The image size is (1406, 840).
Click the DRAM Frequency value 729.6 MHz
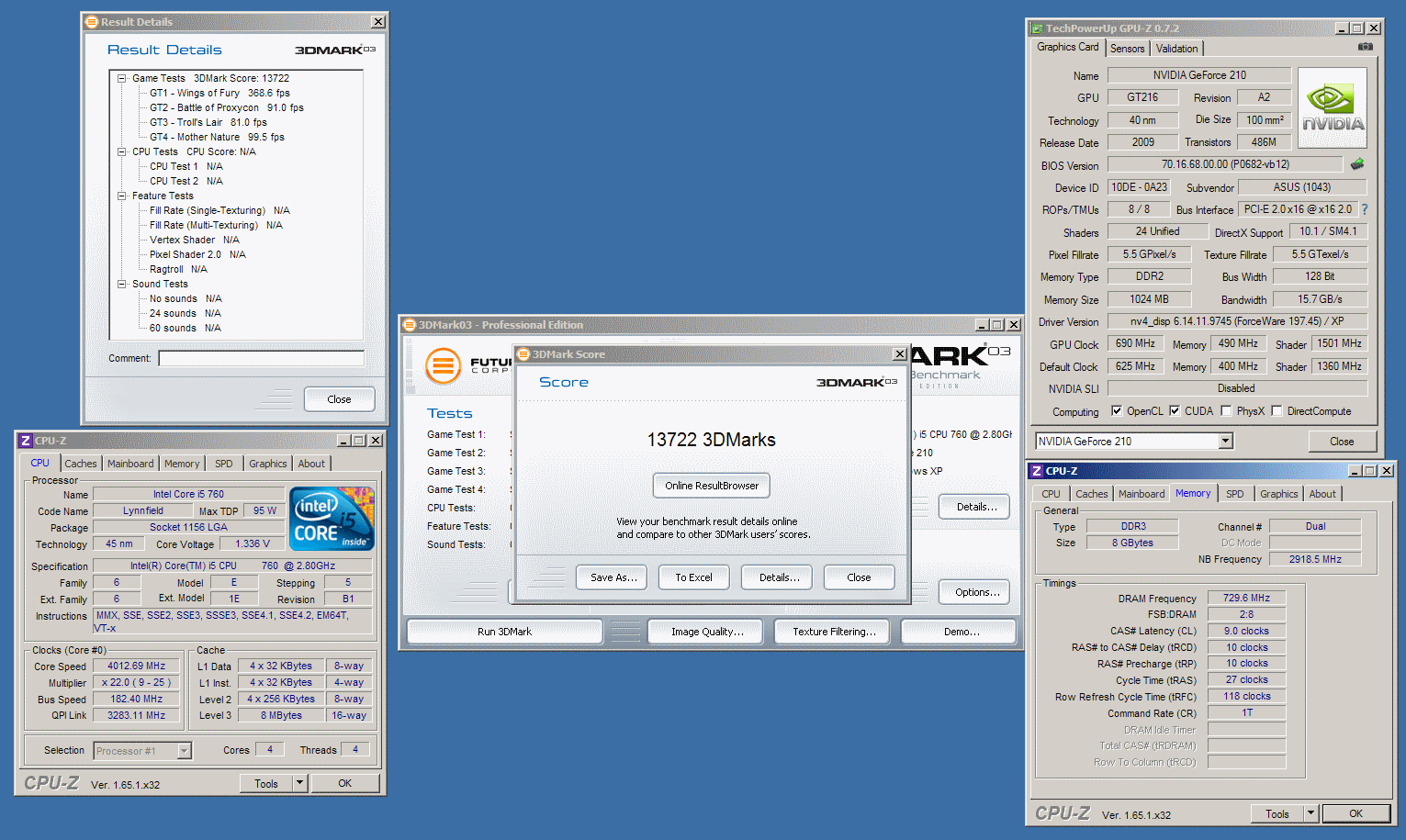point(1246,599)
